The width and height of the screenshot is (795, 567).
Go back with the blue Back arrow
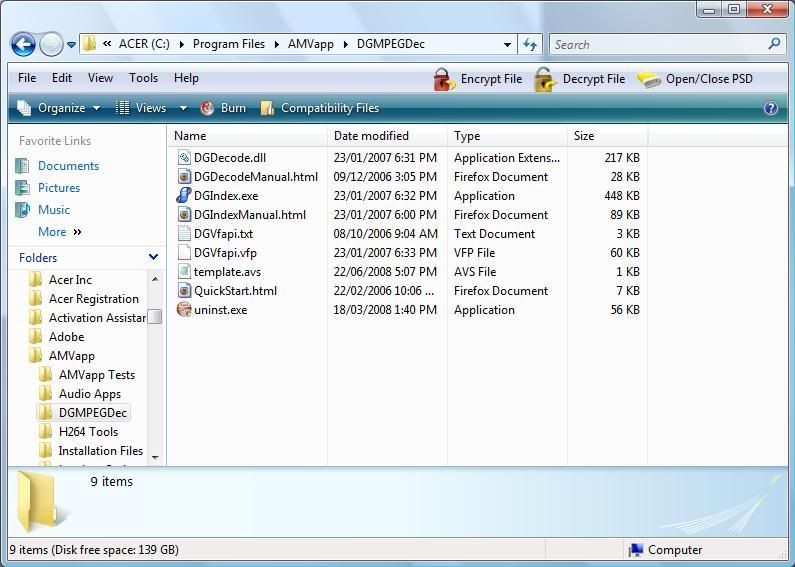[23, 44]
